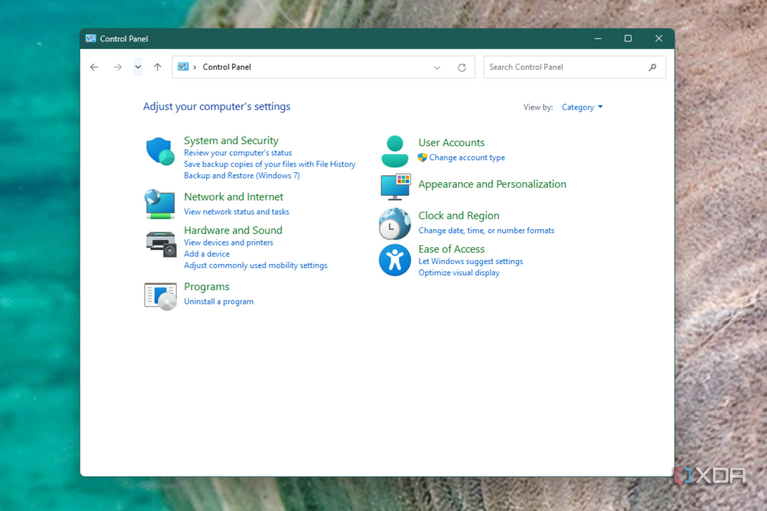
Task: Select the Programs category icon
Action: point(160,295)
